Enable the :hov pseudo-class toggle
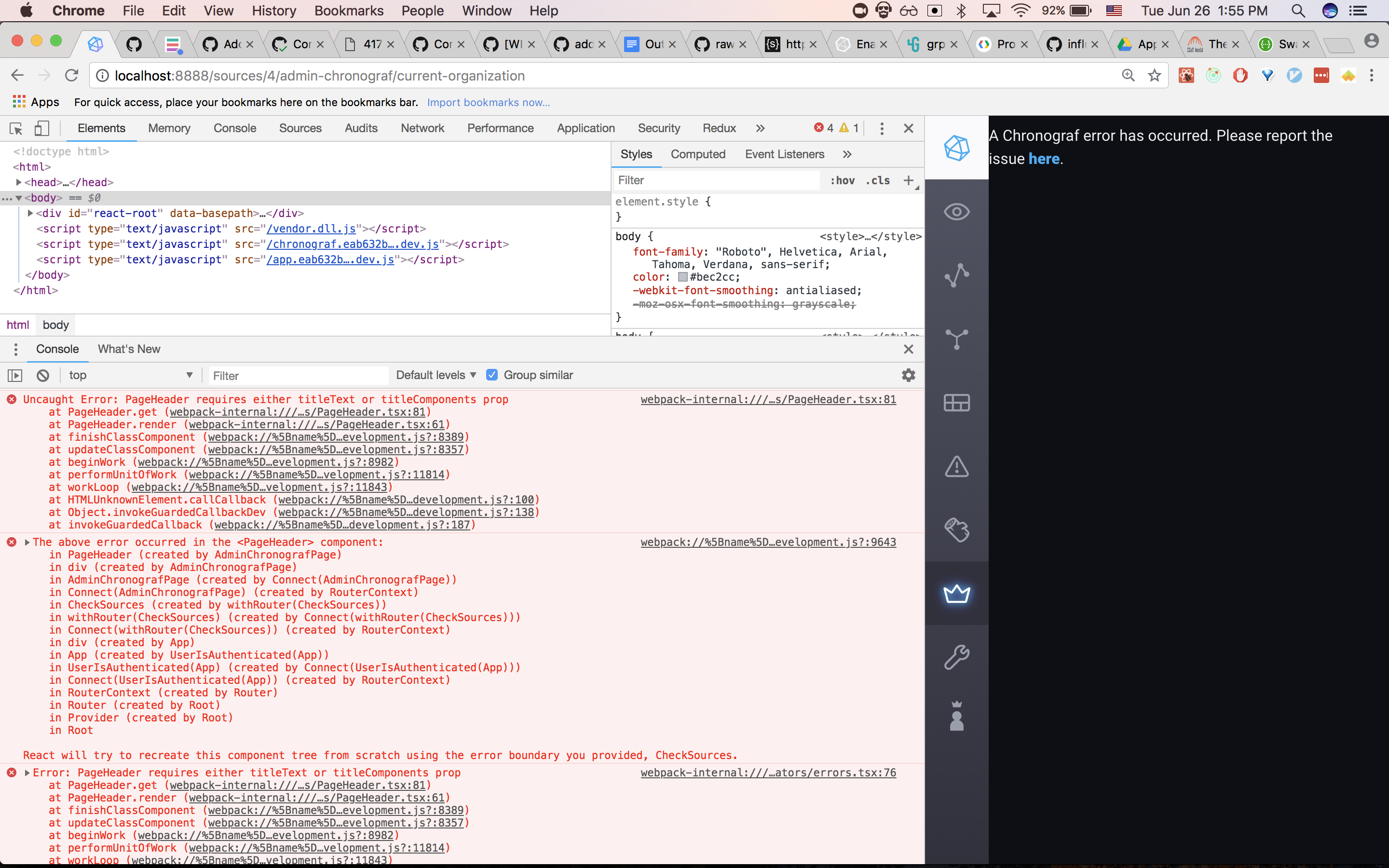 [842, 180]
